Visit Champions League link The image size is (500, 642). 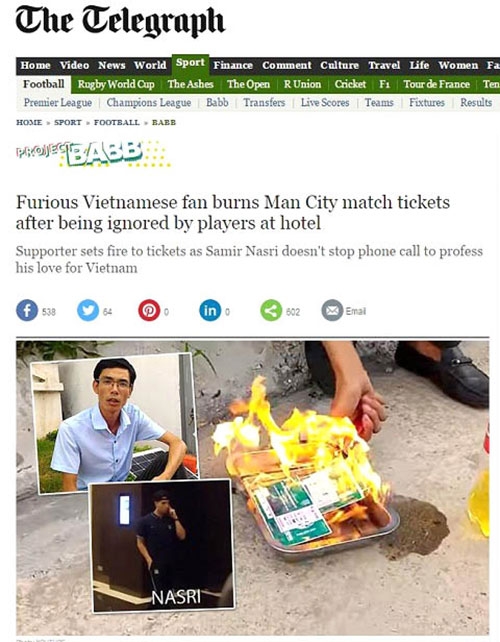click(149, 102)
